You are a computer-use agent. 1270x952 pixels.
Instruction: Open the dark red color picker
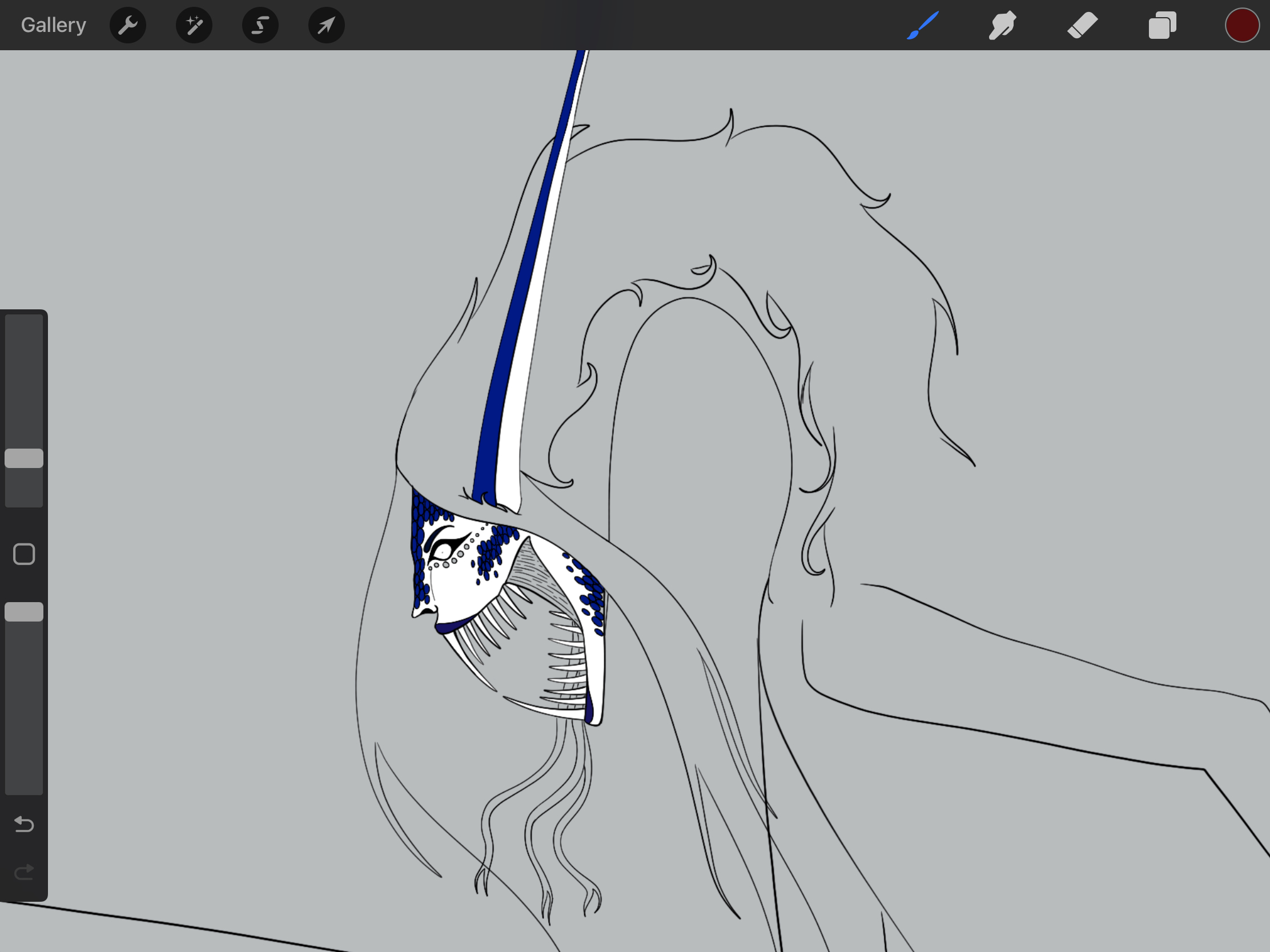click(1242, 25)
